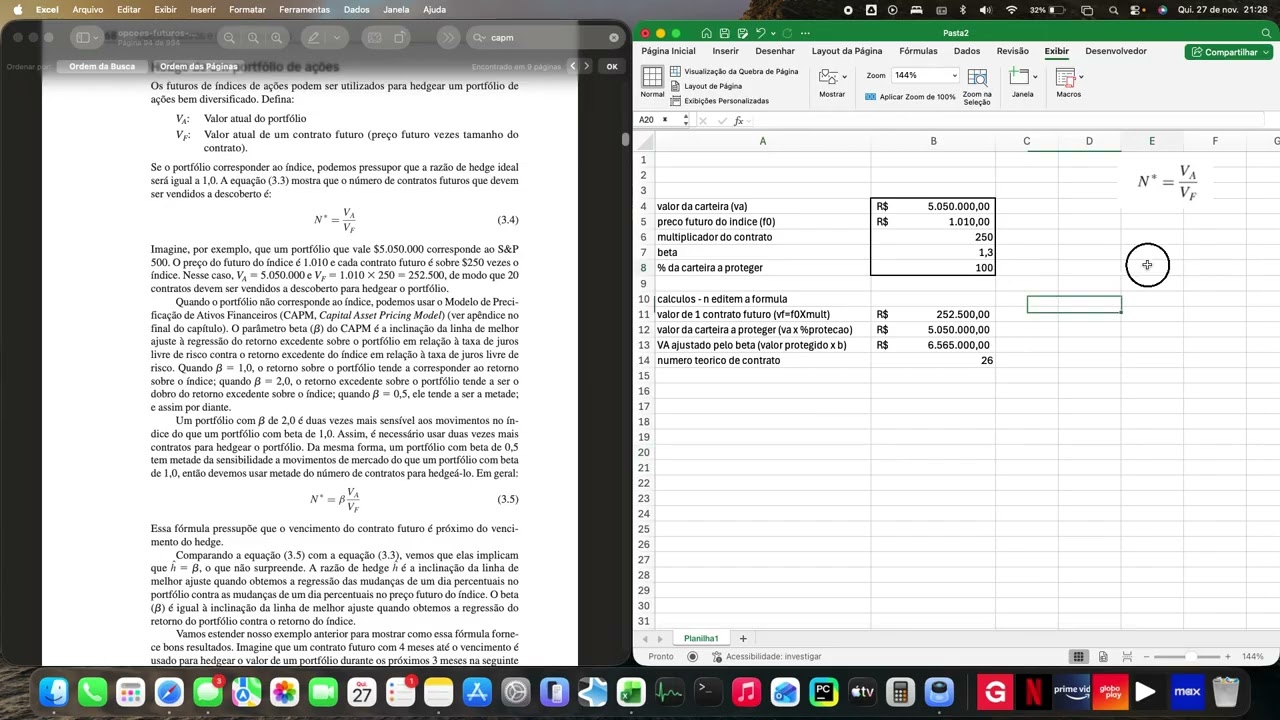Image resolution: width=1280 pixels, height=720 pixels.
Task: Click the zoom out minus button in status bar
Action: 1146,657
